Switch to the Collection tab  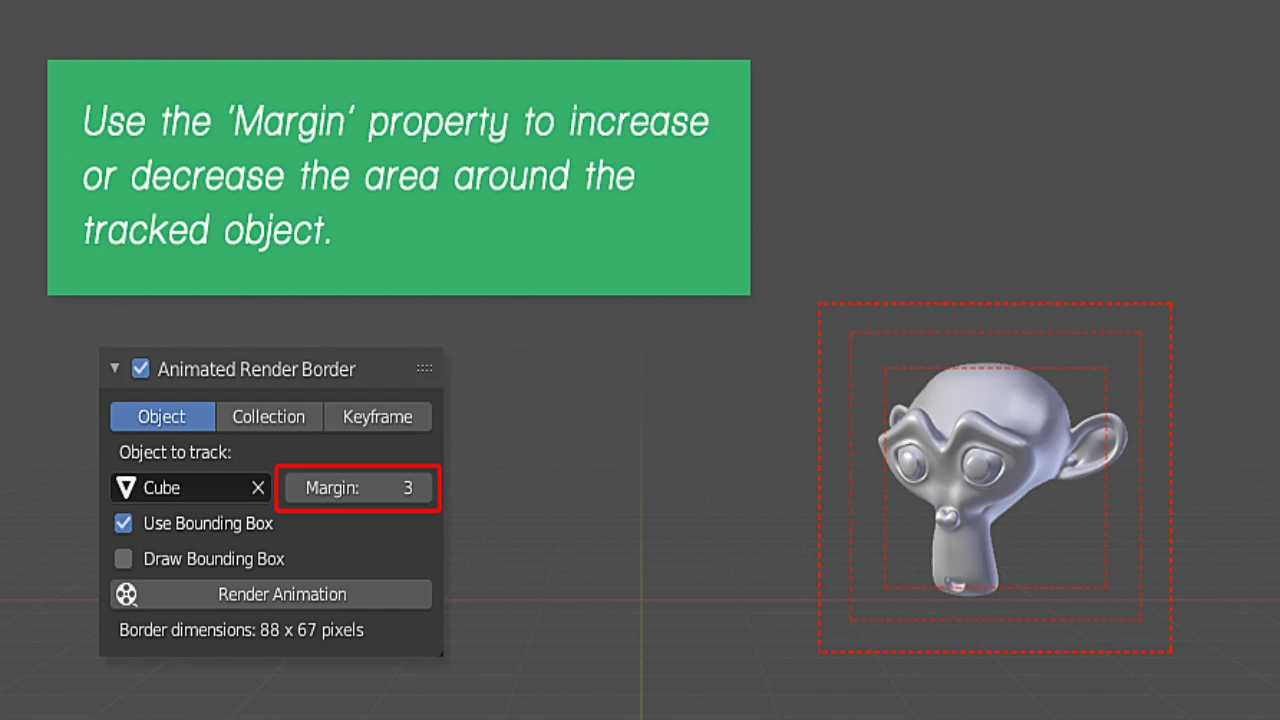tap(269, 417)
